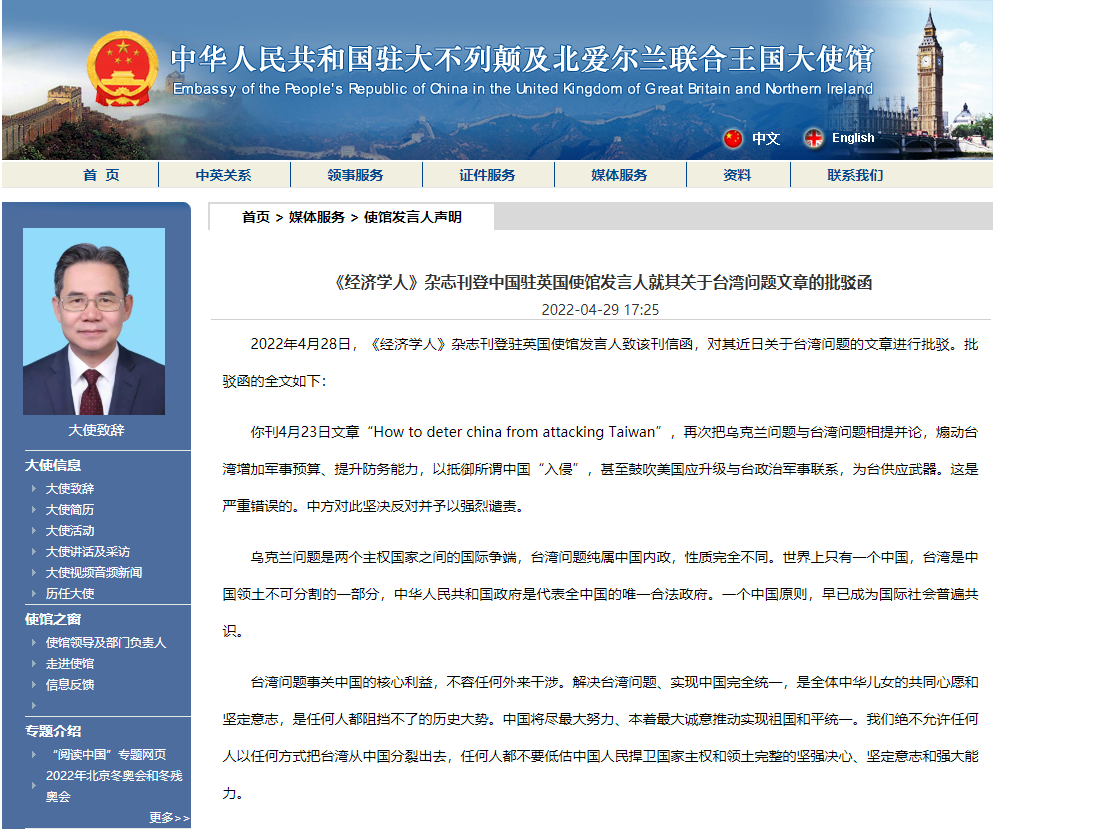
Task: Click the ambassador's portrait photo
Action: tap(96, 320)
